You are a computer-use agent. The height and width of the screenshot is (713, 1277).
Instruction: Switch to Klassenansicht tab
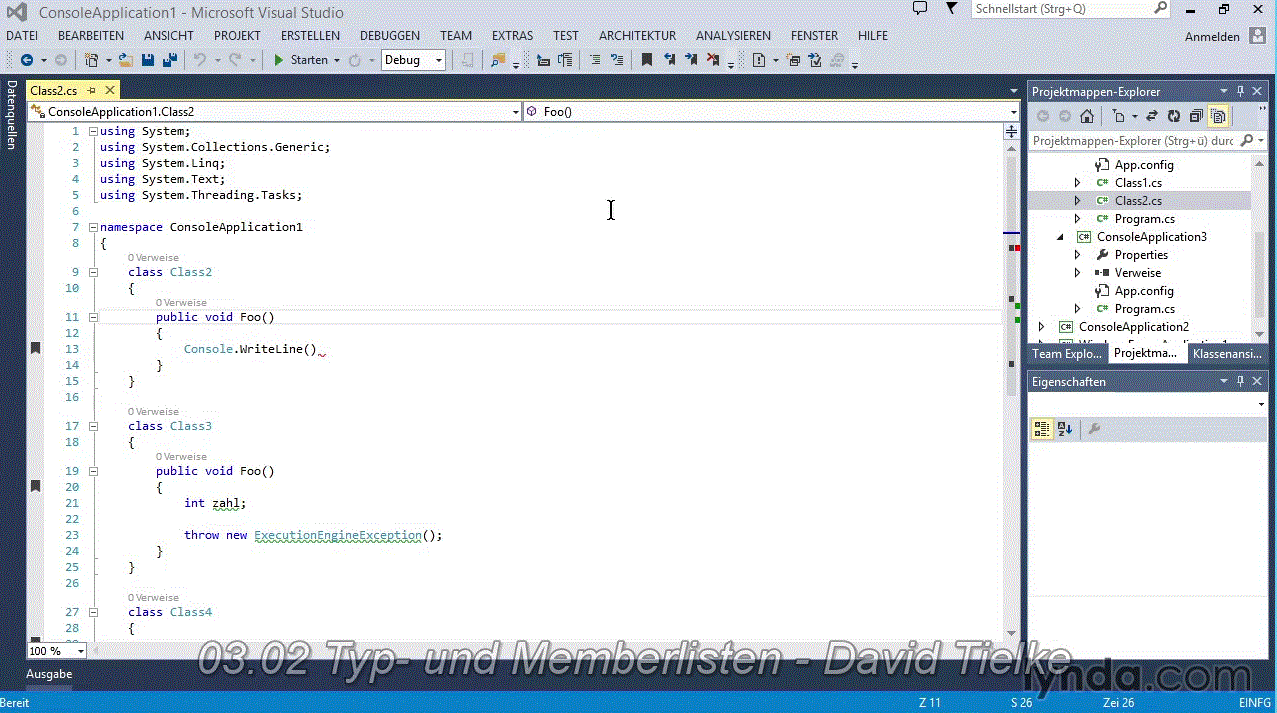[x=1228, y=354]
